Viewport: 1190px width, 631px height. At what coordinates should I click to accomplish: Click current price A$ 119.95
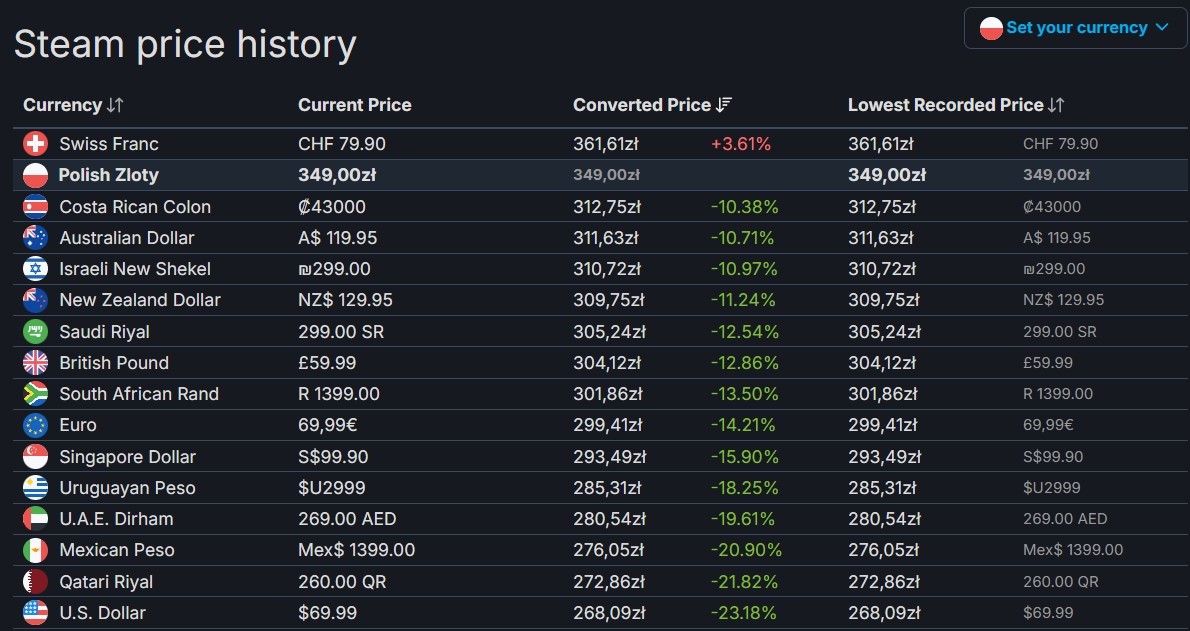click(x=338, y=238)
